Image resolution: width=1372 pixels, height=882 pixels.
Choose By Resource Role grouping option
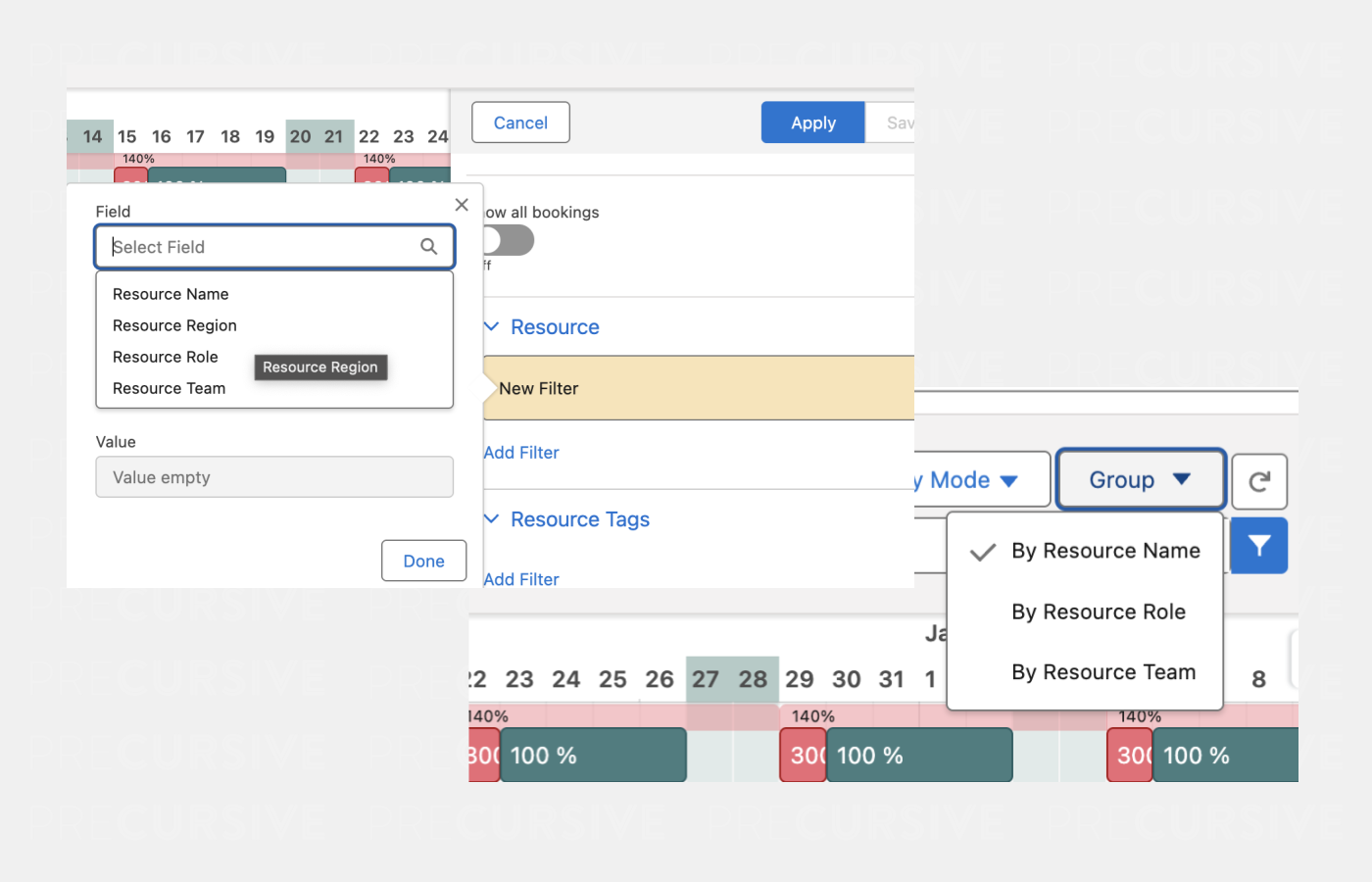pos(1098,612)
